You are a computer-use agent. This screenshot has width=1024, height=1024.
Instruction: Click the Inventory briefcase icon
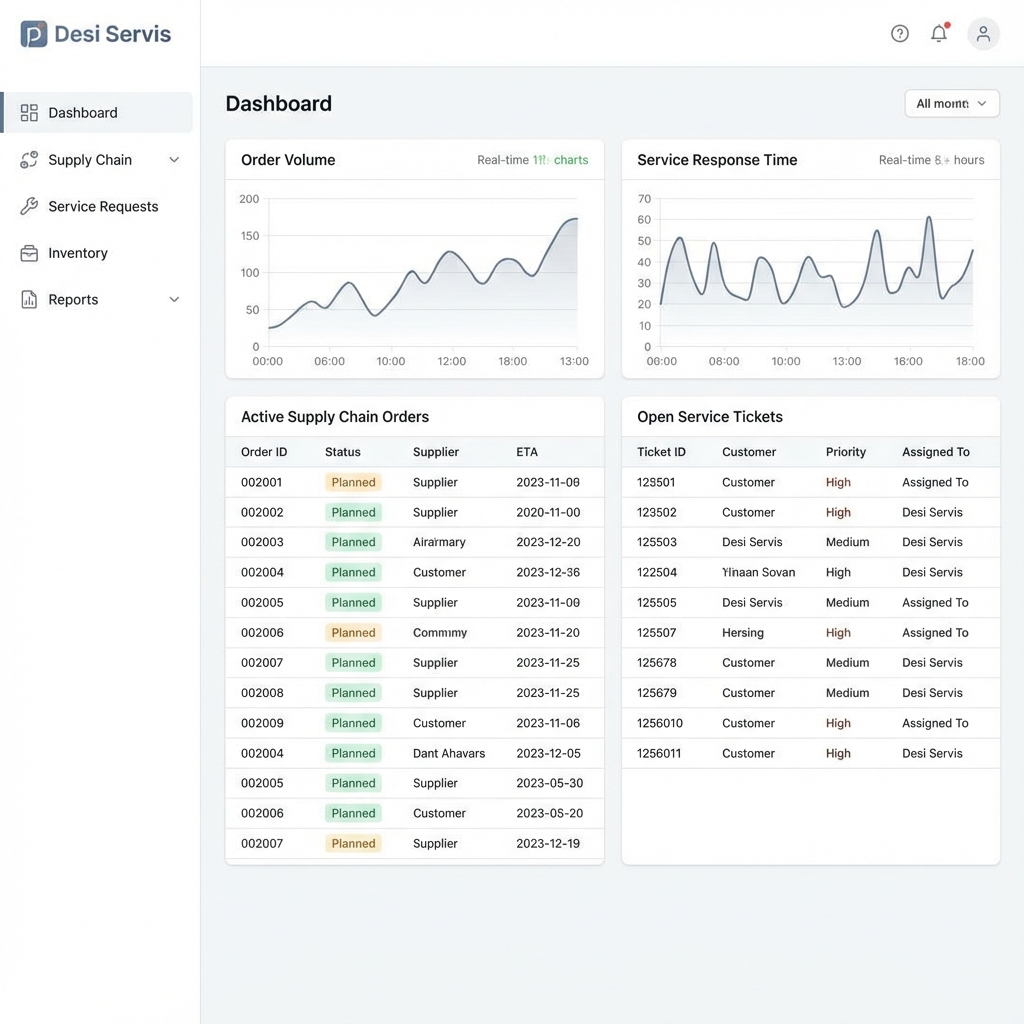29,253
